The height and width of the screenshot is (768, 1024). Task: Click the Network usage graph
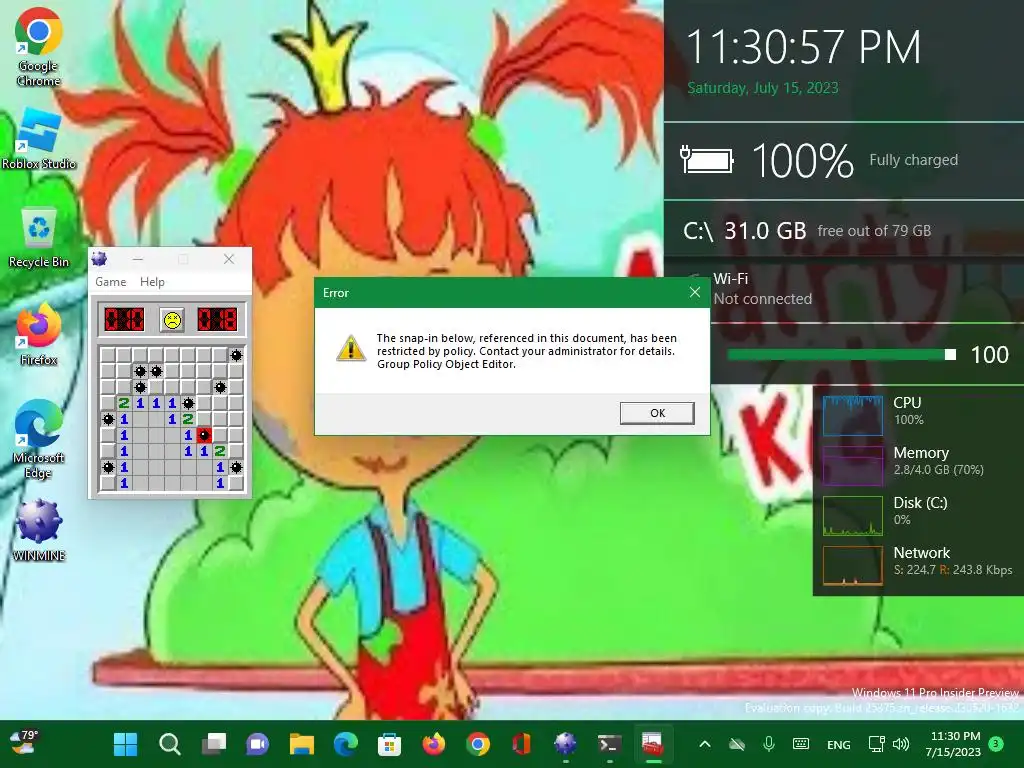[853, 565]
